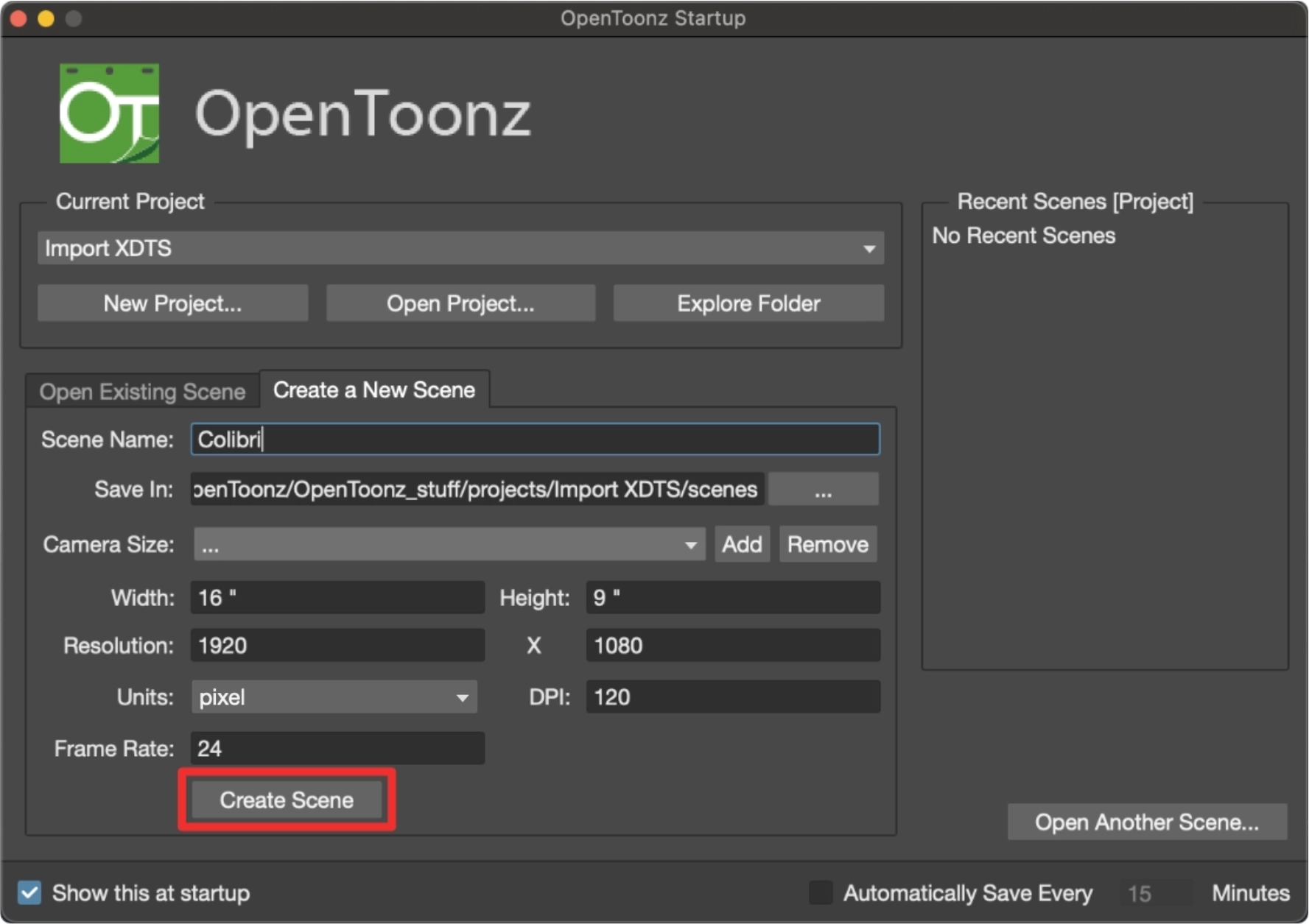Uncheck Show this at startup checkbox

tap(30, 893)
